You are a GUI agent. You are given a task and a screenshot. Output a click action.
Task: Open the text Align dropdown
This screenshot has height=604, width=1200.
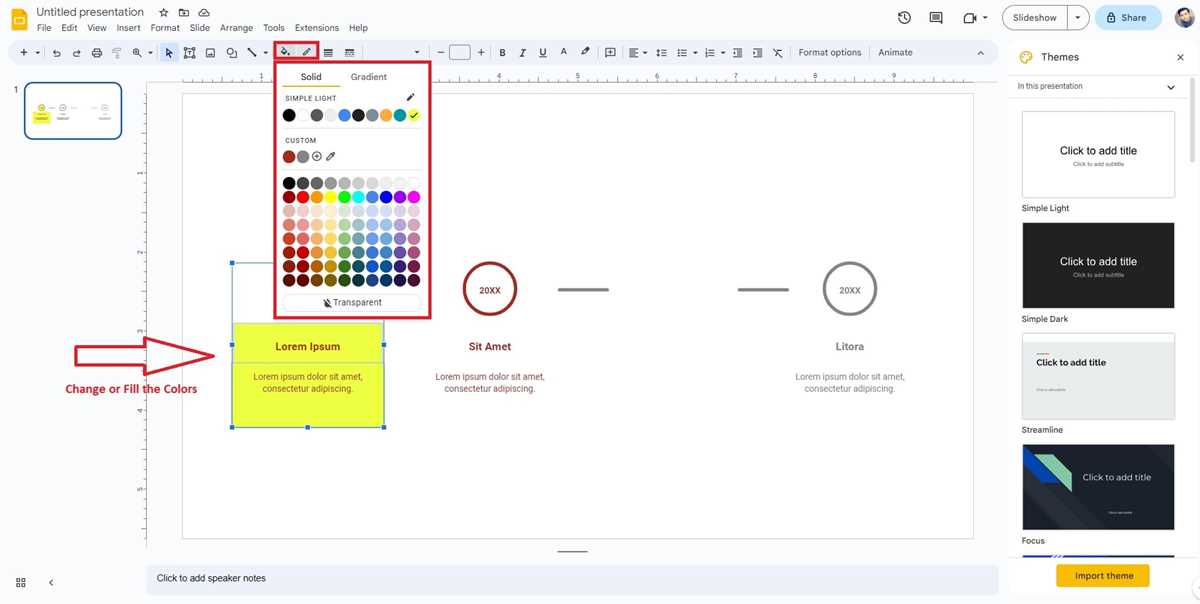pyautogui.click(x=637, y=53)
